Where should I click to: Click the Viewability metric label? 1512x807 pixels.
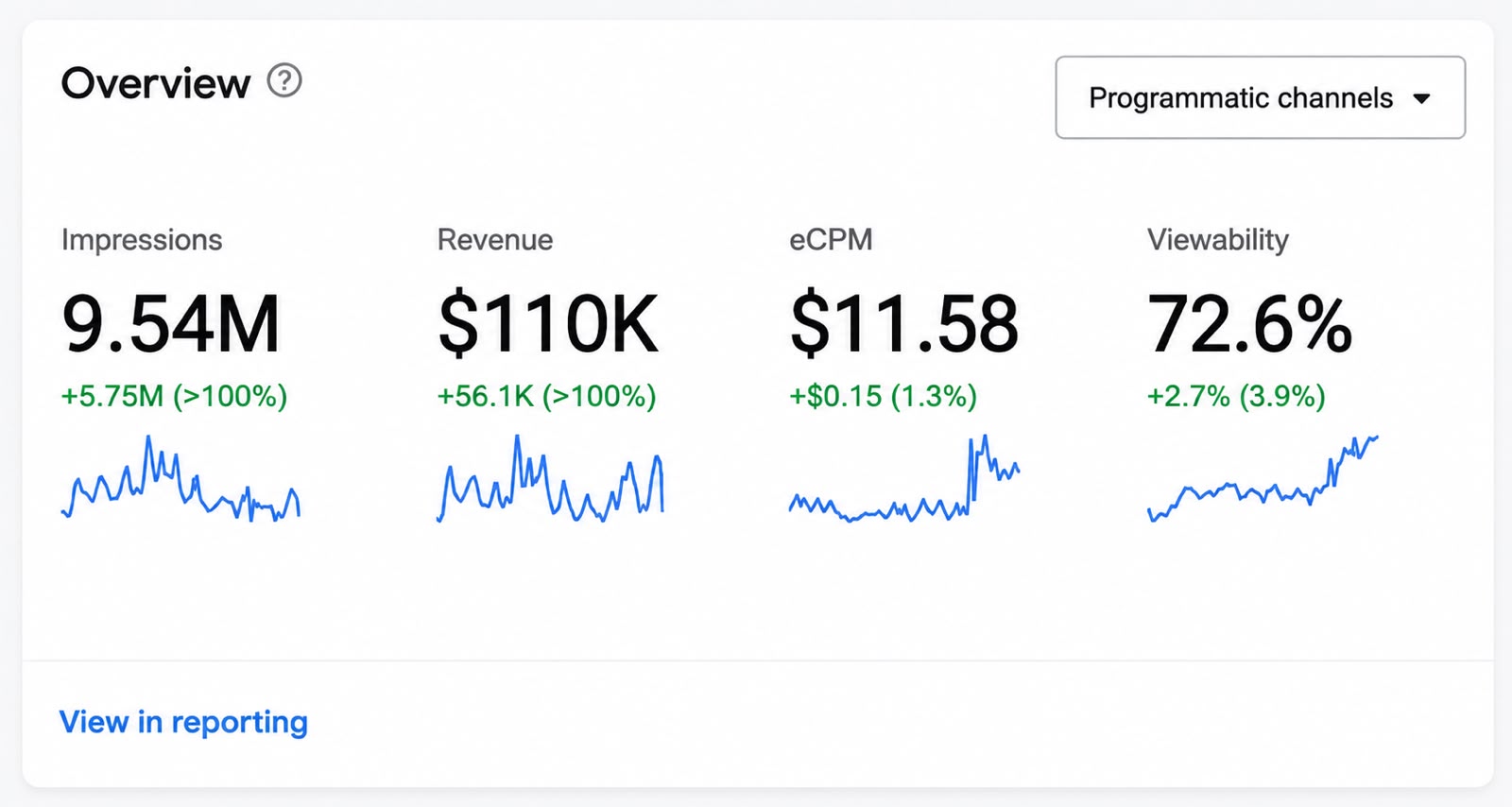1218,240
